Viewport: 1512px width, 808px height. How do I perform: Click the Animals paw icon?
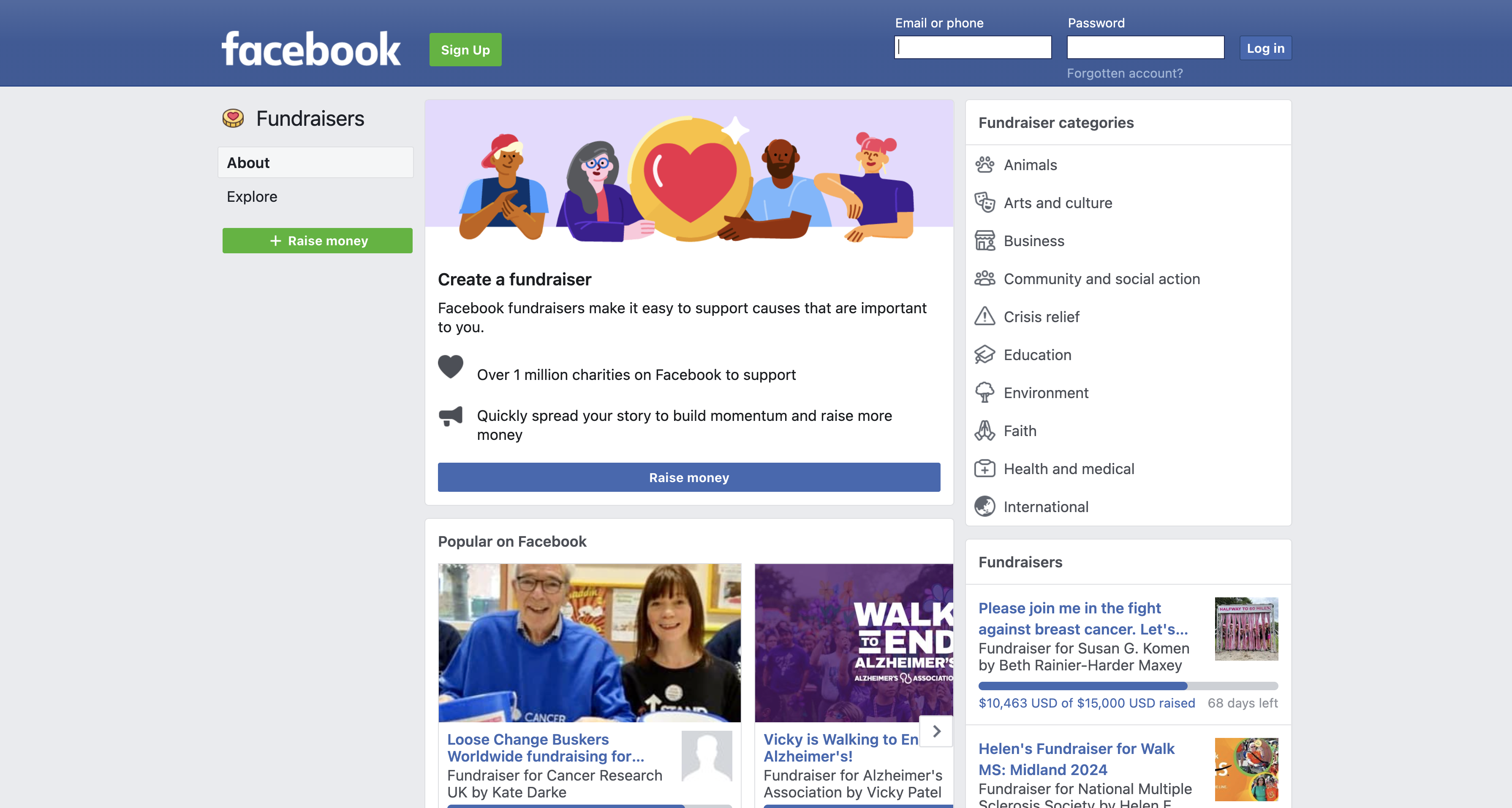[984, 165]
